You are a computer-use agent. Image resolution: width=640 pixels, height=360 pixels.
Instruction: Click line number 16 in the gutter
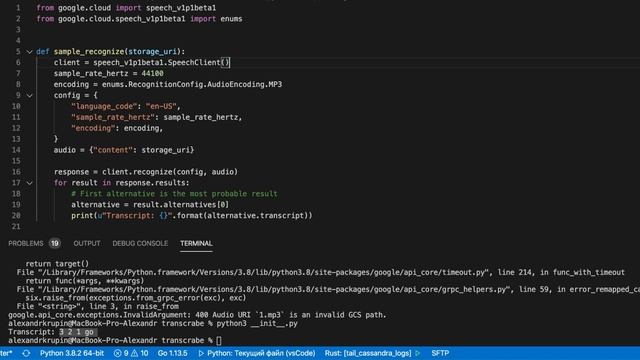click(16, 172)
